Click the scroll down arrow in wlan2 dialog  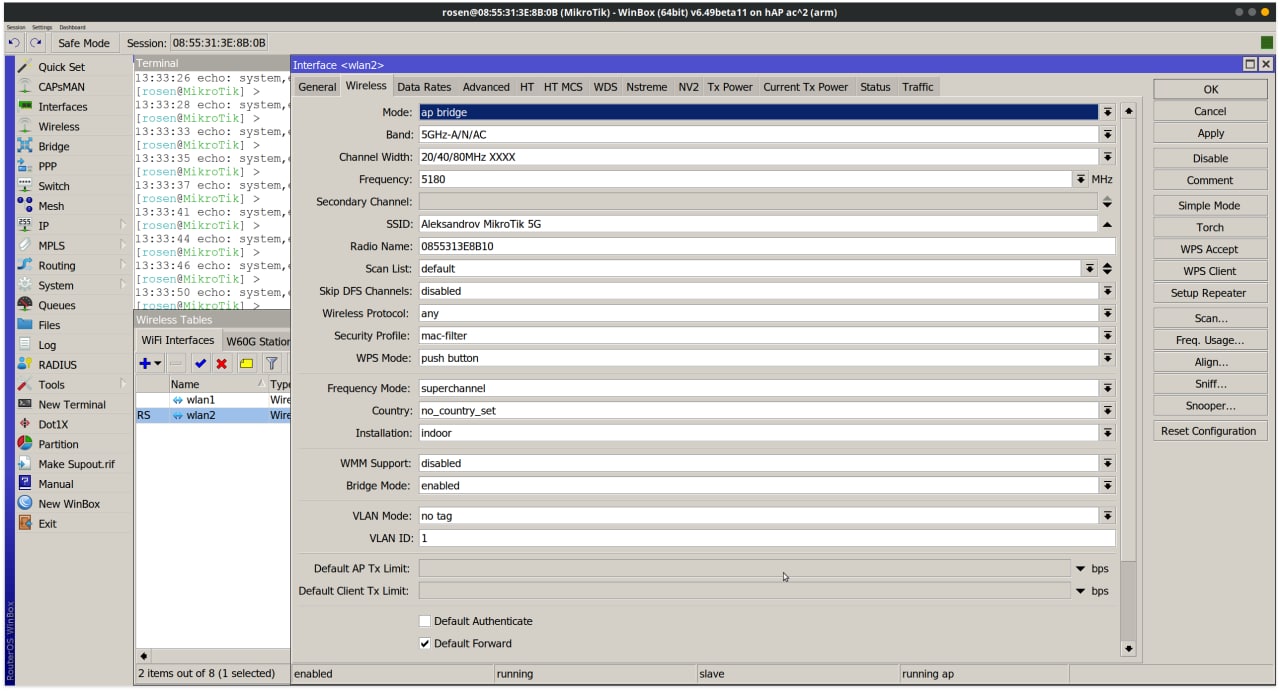click(x=1128, y=649)
